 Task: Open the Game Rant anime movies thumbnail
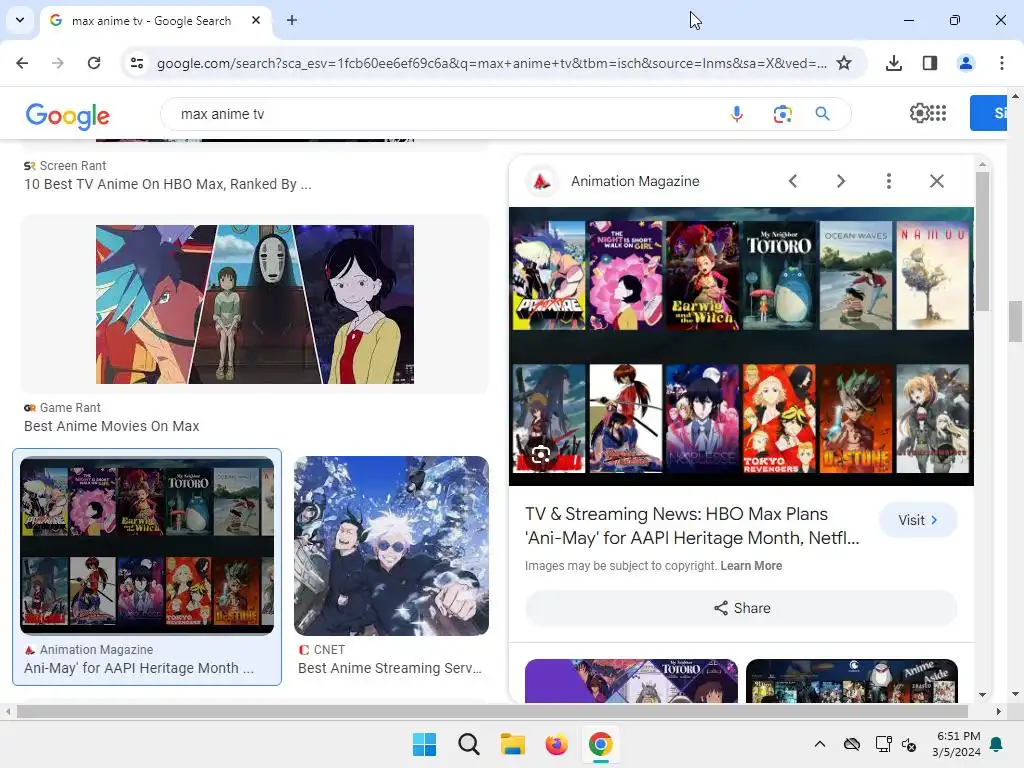[255, 304]
